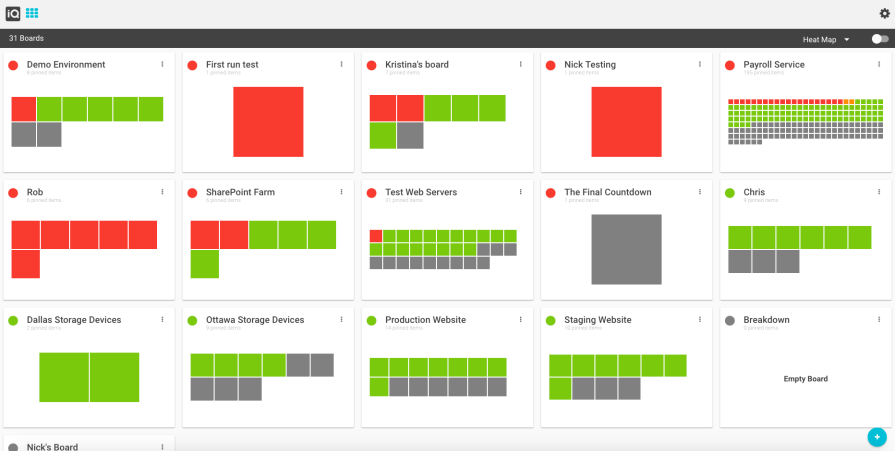Open the Heat Map view dropdown
Image resolution: width=895 pixels, height=451 pixels.
click(x=826, y=39)
